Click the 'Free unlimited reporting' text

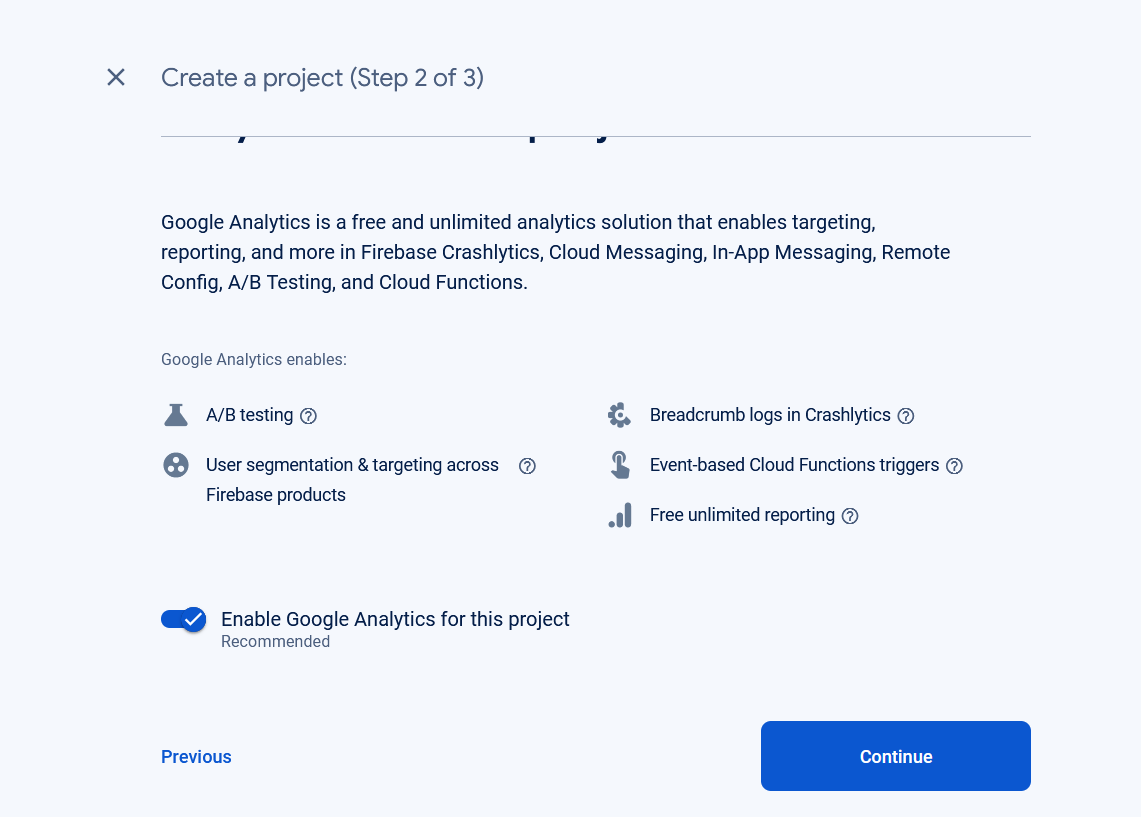pos(742,515)
